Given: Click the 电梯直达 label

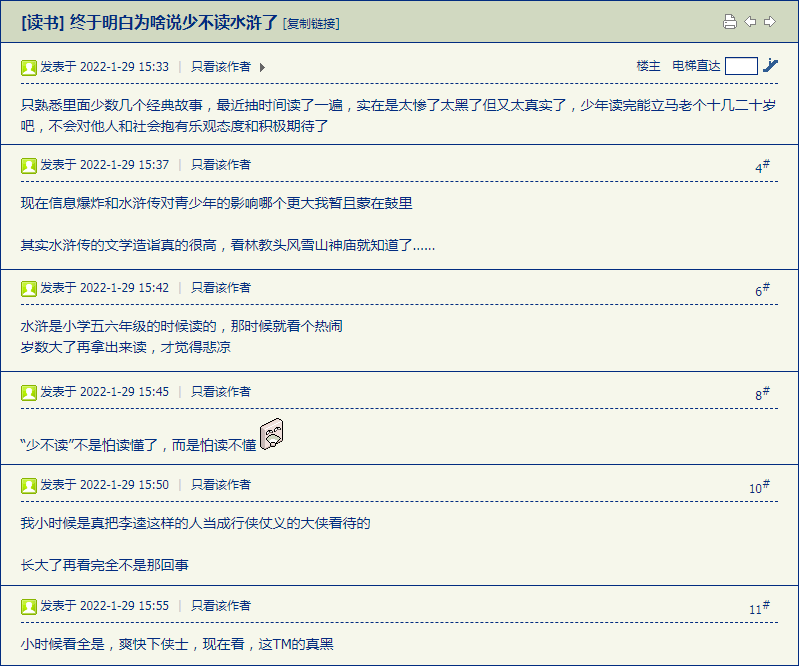Looking at the screenshot, I should (696, 66).
